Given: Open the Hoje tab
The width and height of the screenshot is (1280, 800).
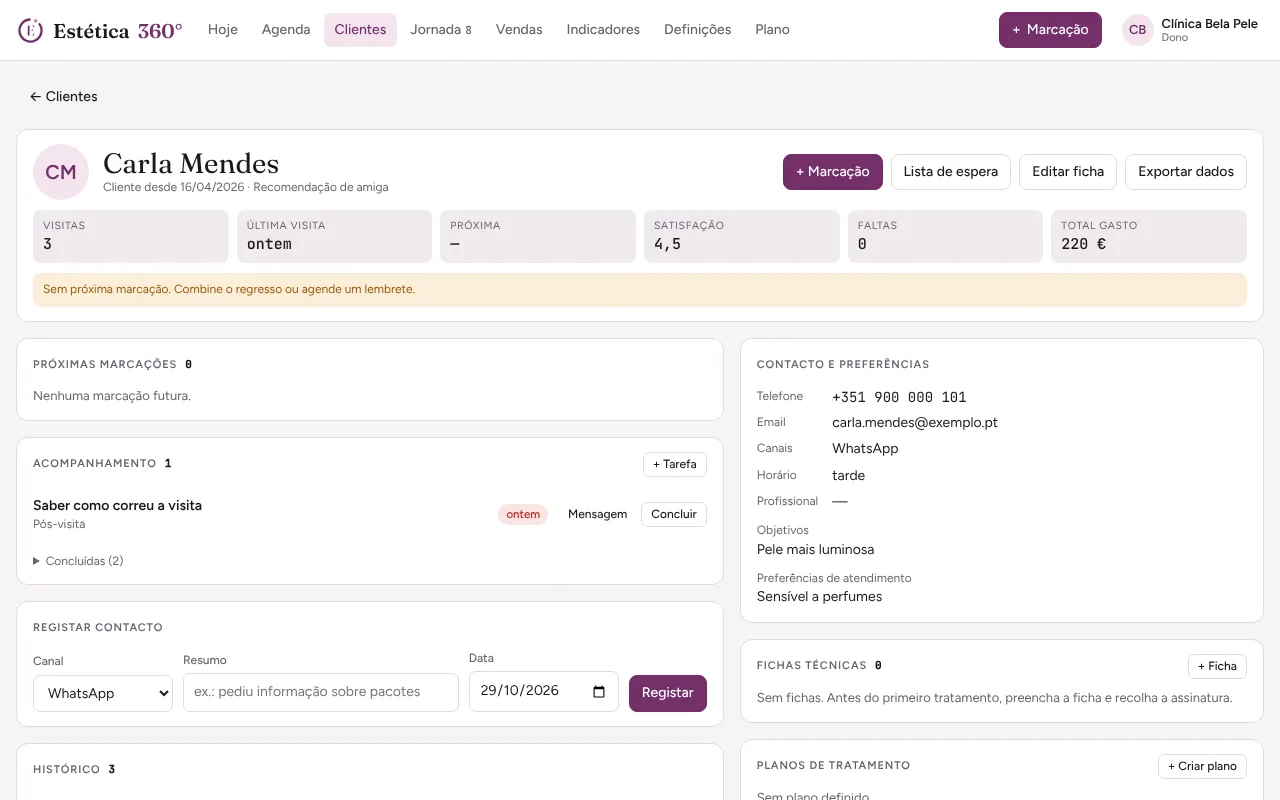Looking at the screenshot, I should pyautogui.click(x=223, y=30).
